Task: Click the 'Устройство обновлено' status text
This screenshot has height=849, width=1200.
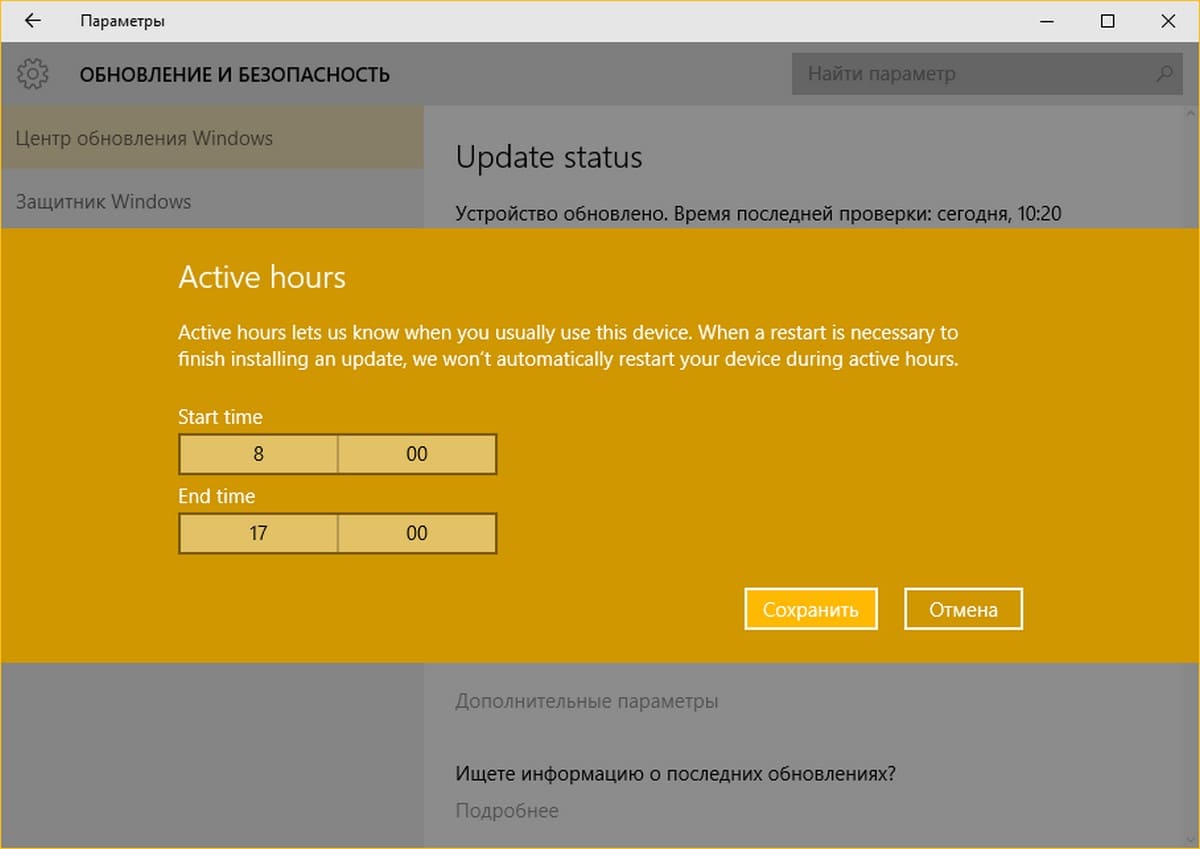Action: click(758, 213)
